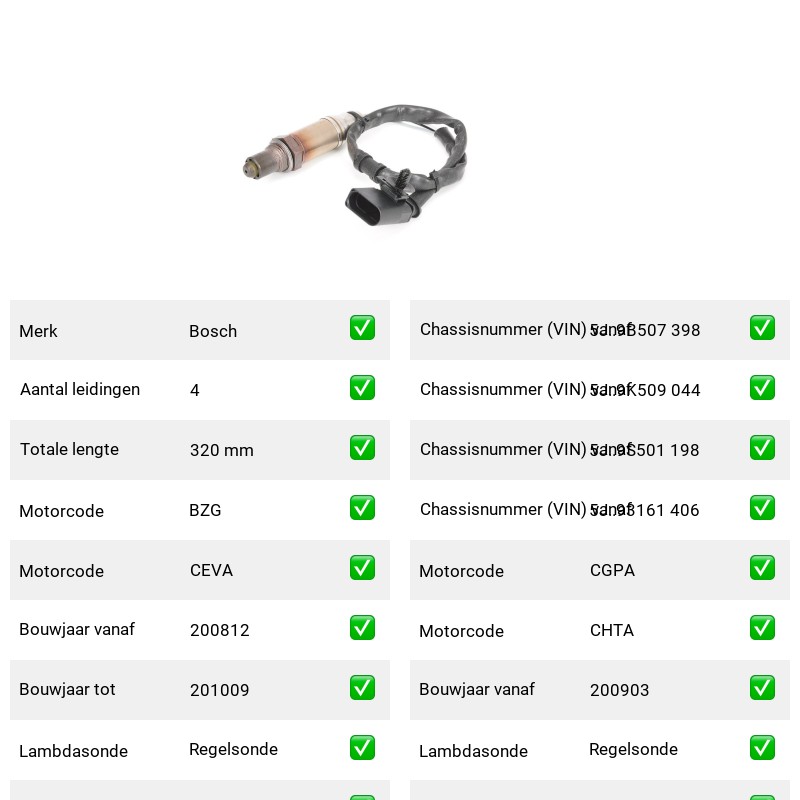Image resolution: width=800 pixels, height=800 pixels.
Task: Click the right column Lambdasonde checkmark
Action: [x=762, y=748]
